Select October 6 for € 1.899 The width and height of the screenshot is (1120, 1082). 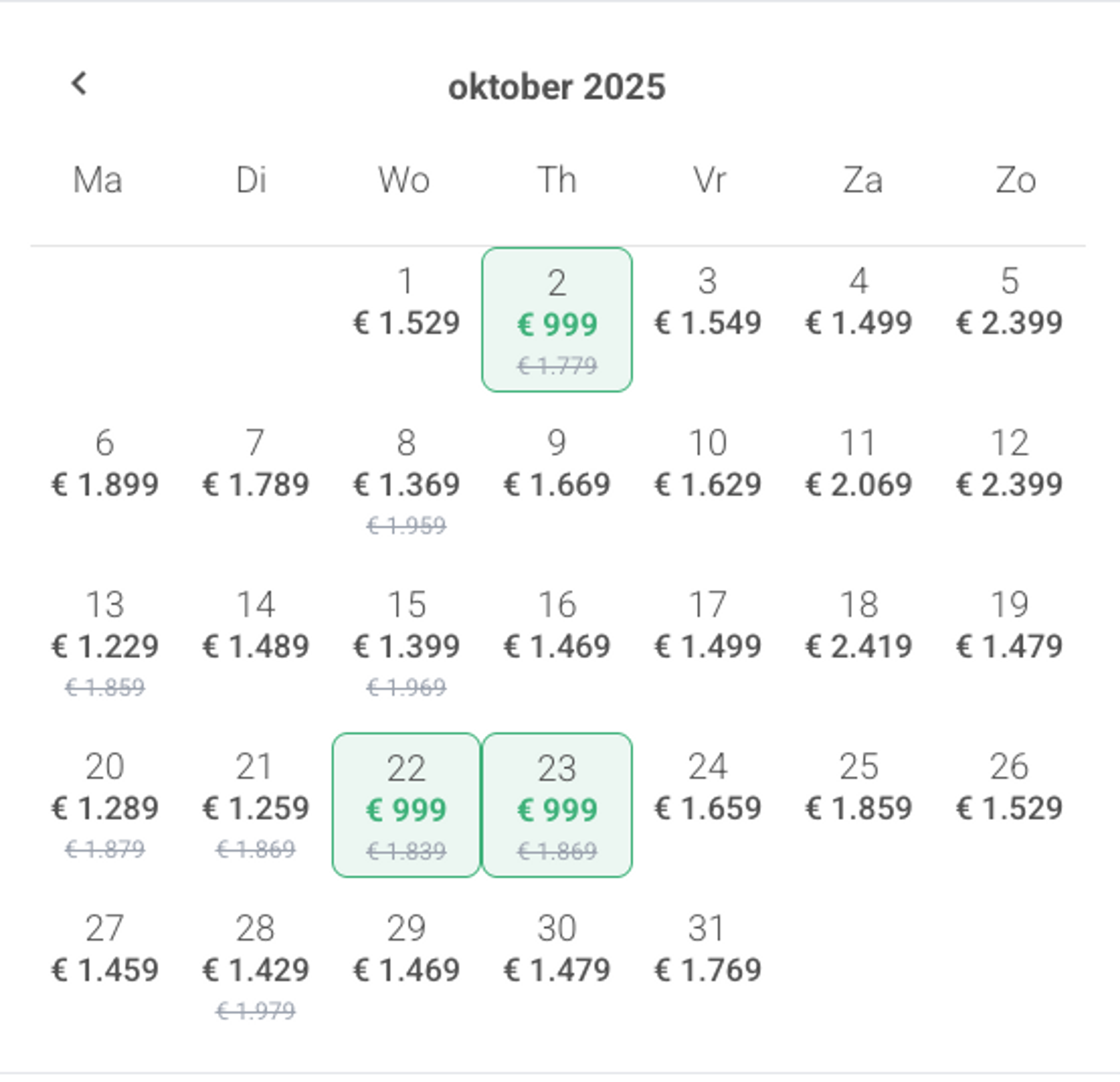(x=105, y=481)
